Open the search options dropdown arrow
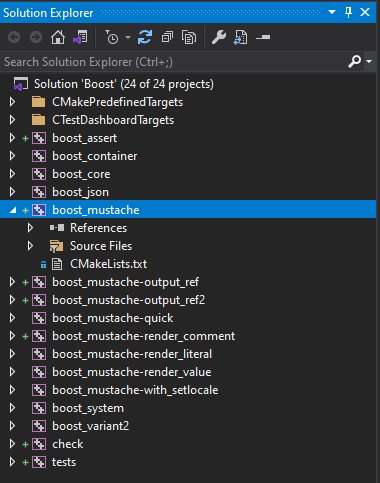Screen dimensions: 380x483 (x=369, y=62)
